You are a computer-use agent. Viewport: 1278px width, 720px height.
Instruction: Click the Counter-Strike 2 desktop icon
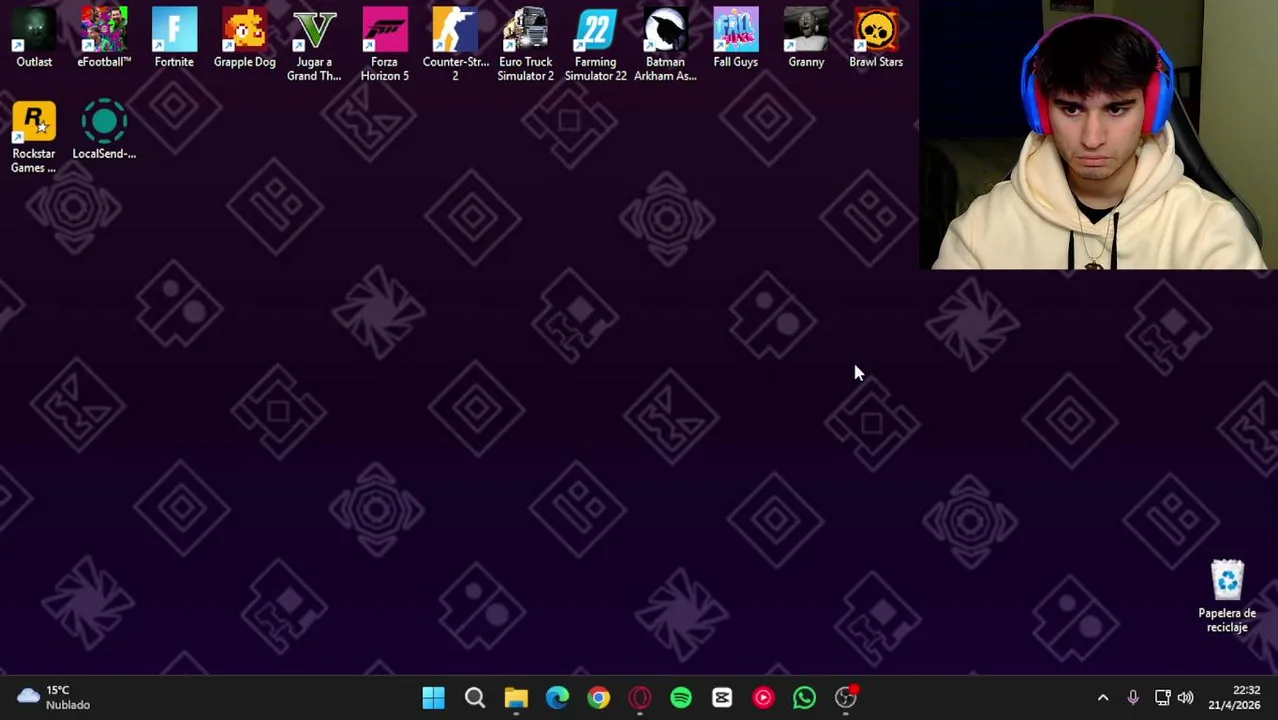(455, 44)
